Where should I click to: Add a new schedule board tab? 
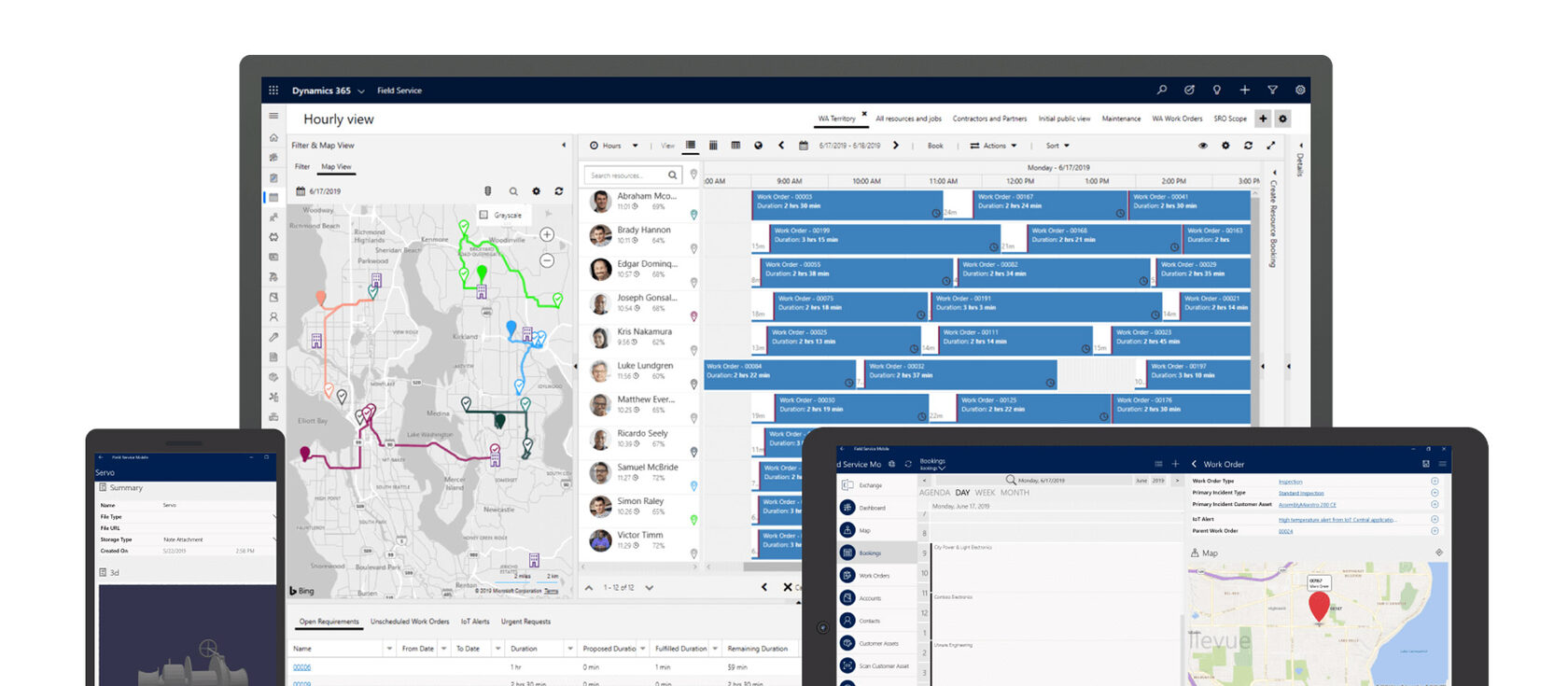tap(1263, 119)
